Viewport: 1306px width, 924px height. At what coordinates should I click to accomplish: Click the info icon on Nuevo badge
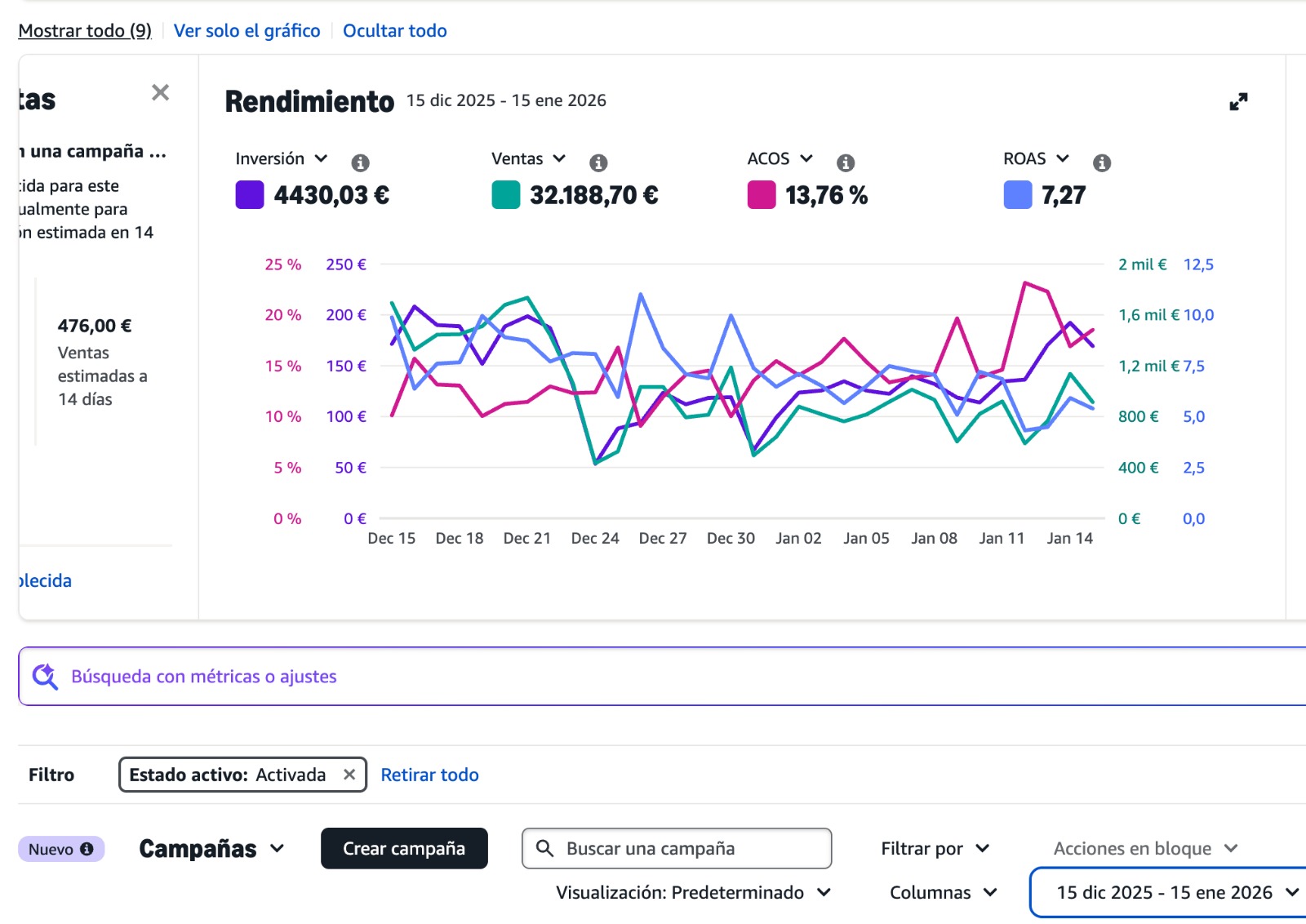pos(87,849)
